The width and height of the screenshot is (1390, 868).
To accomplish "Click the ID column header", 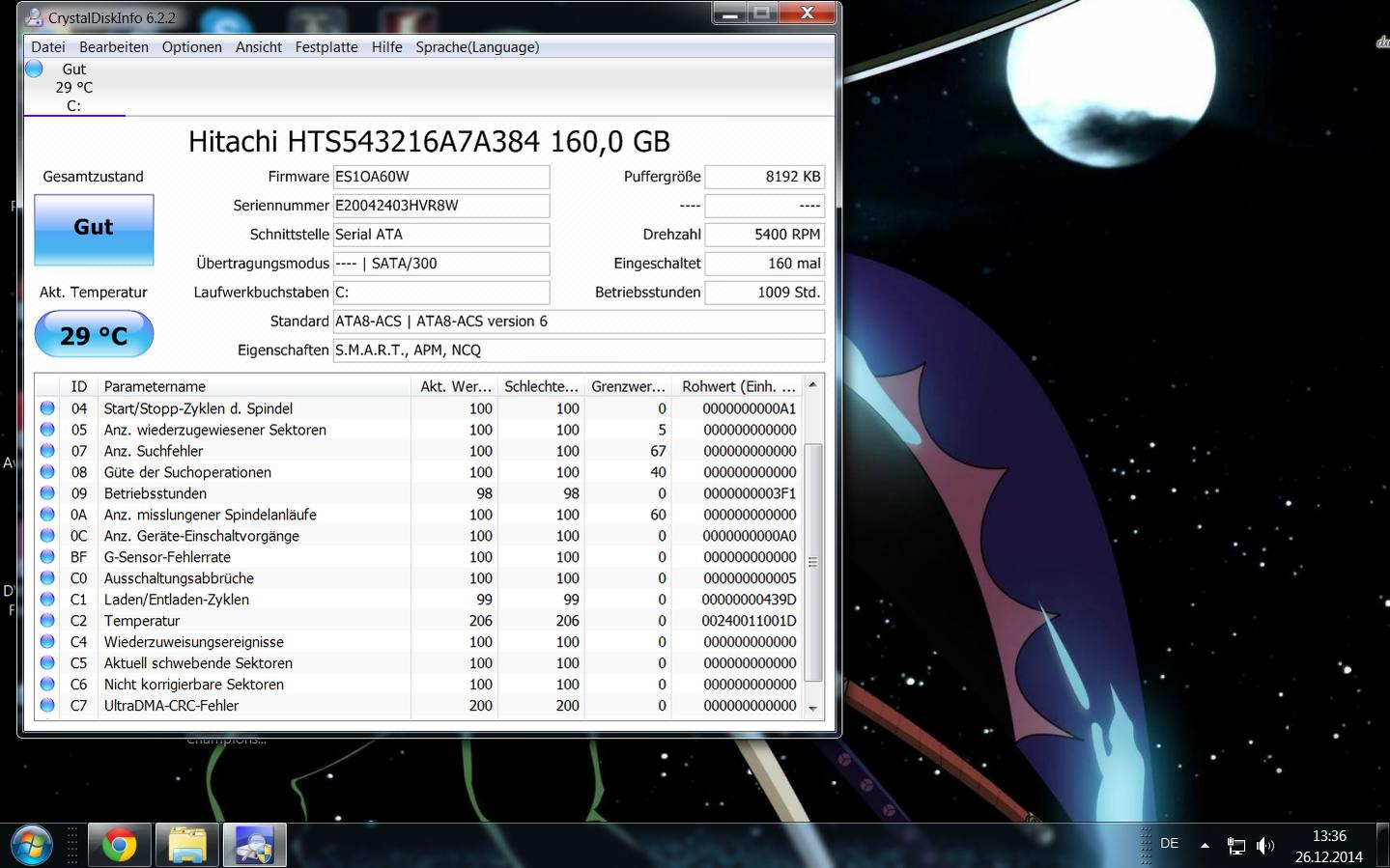I will (x=79, y=386).
